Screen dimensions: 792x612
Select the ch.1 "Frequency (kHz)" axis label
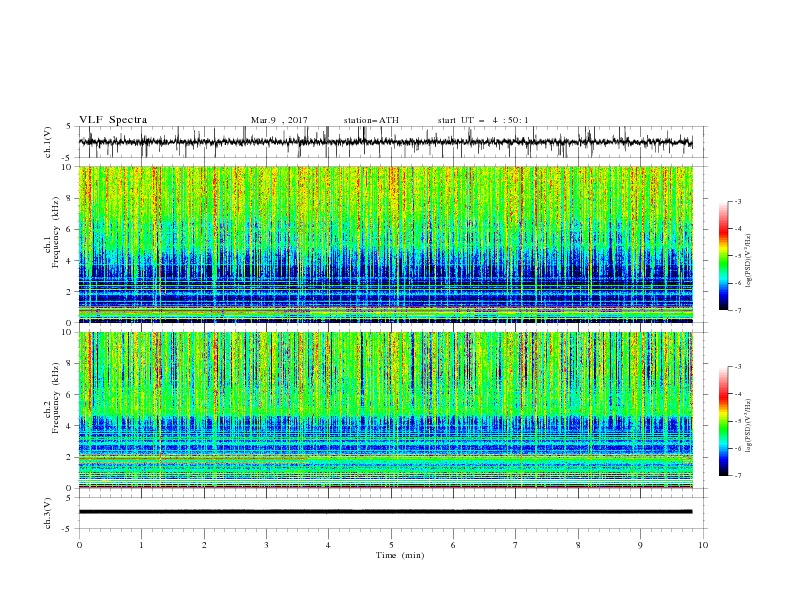click(x=56, y=232)
